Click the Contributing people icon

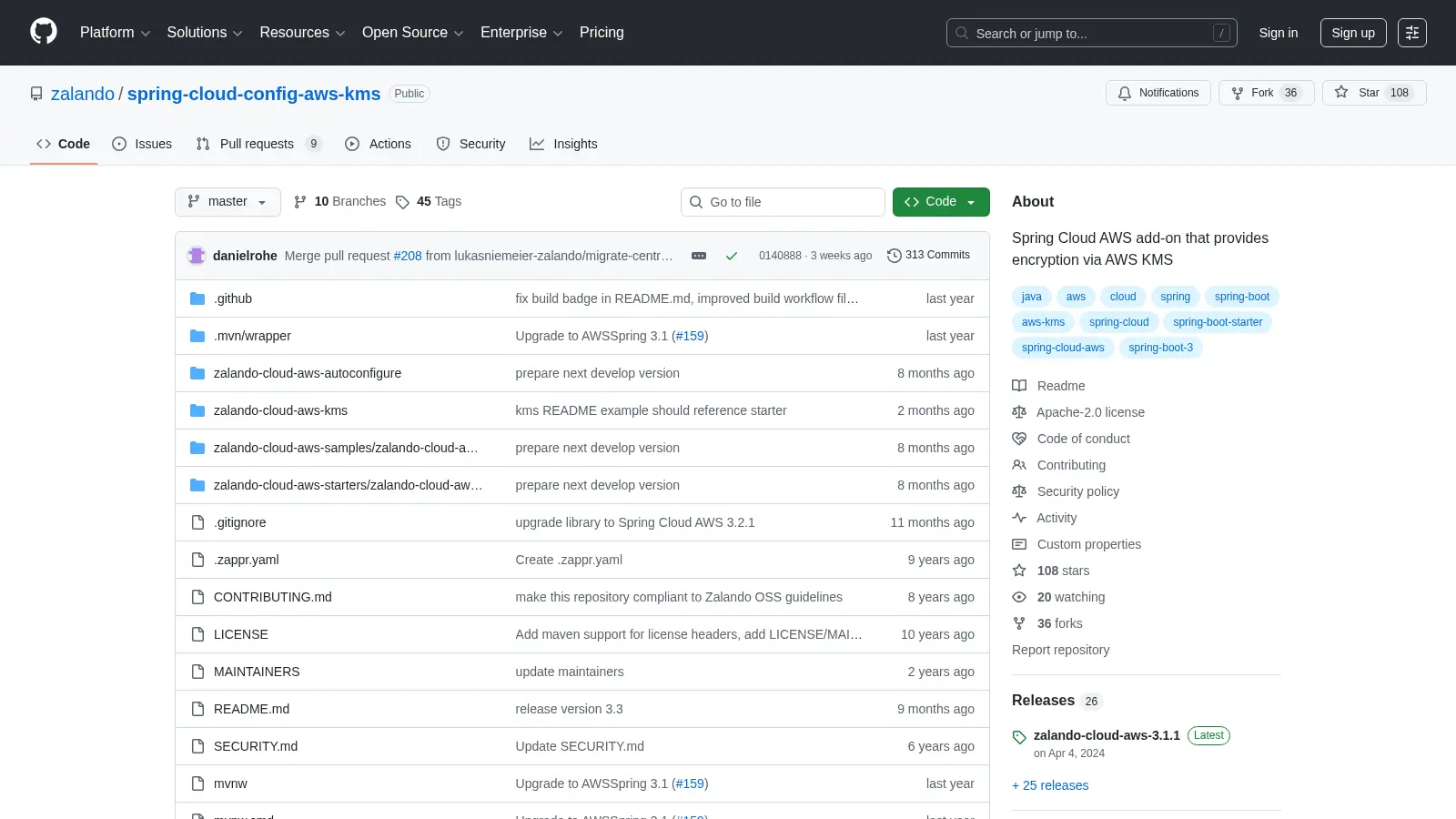(x=1019, y=465)
